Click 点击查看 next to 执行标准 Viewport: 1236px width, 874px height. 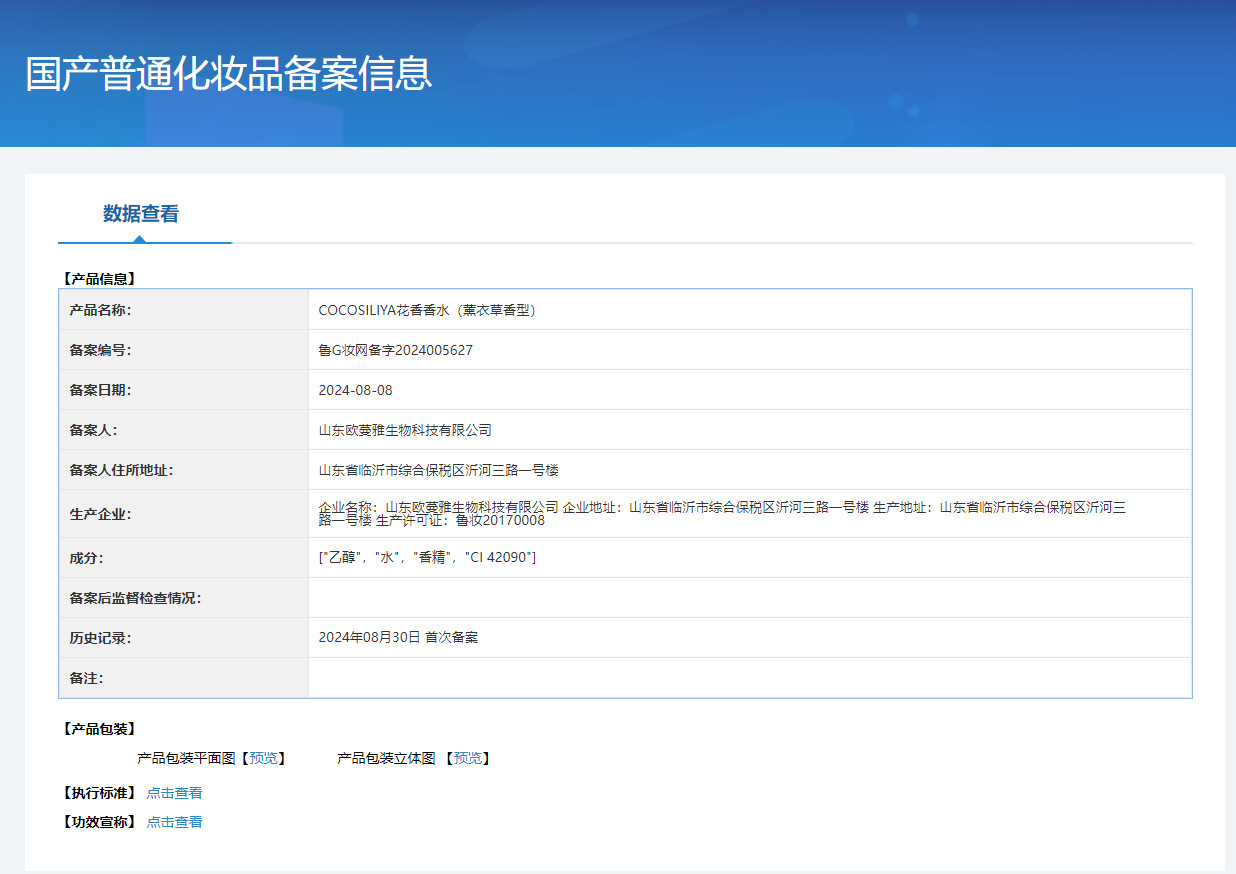174,793
